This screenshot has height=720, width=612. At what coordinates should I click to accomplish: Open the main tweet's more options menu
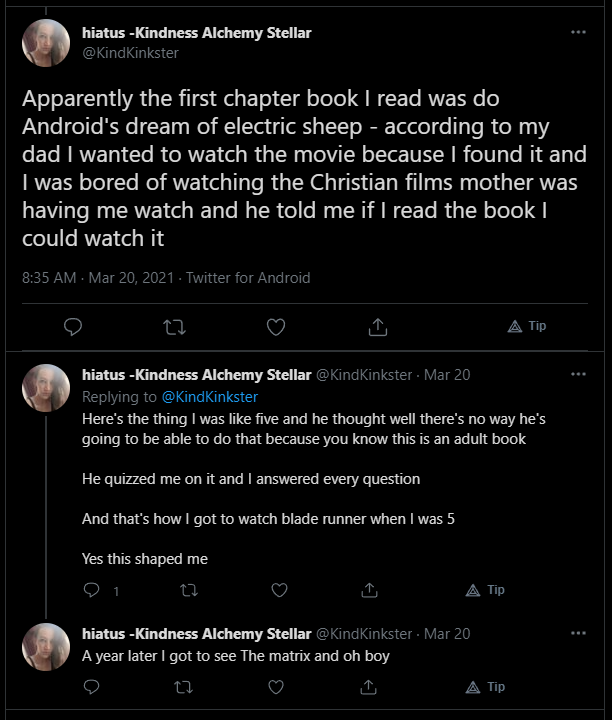(578, 32)
